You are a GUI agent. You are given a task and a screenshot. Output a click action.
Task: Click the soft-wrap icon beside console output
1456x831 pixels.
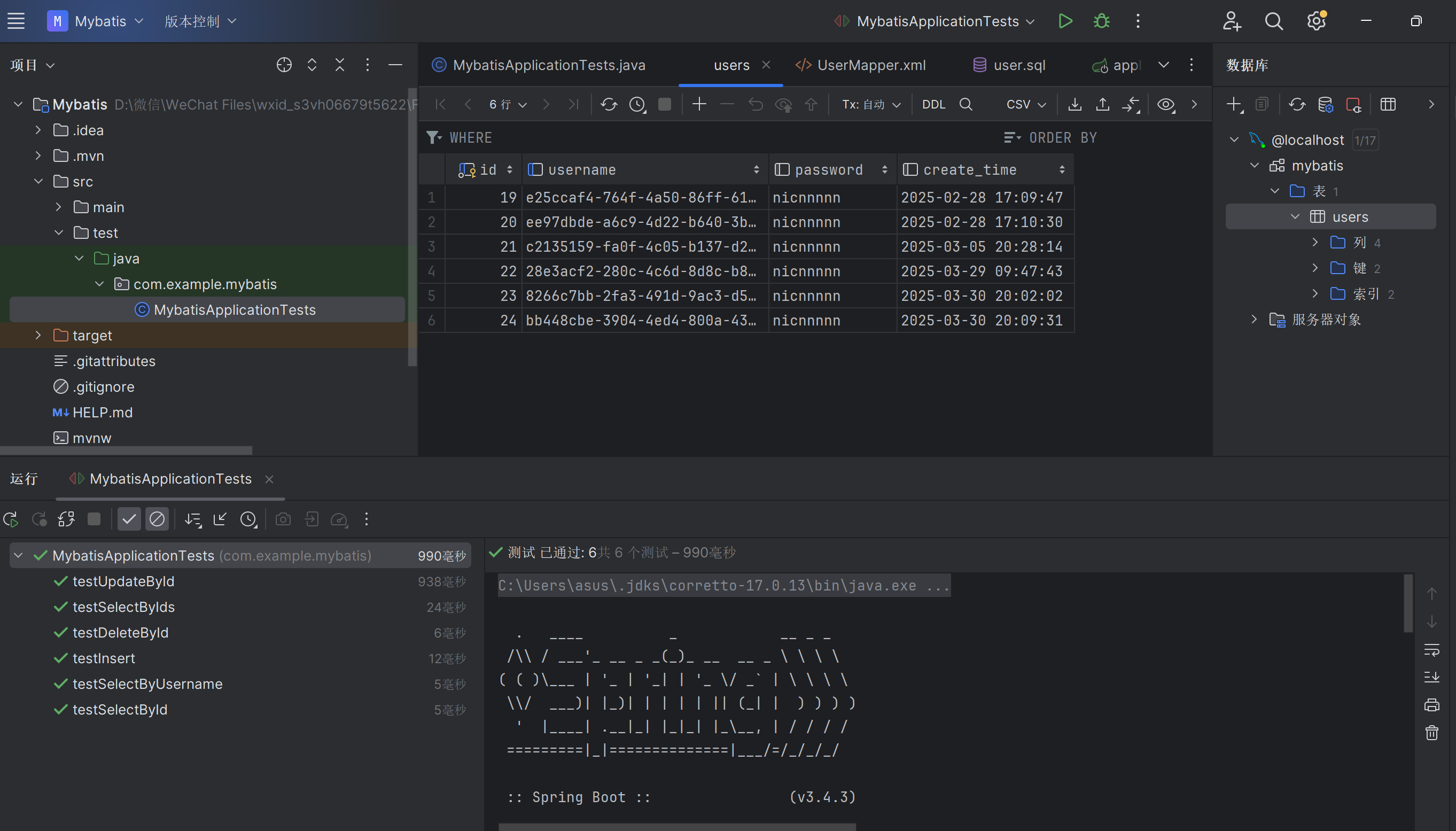(1431, 650)
